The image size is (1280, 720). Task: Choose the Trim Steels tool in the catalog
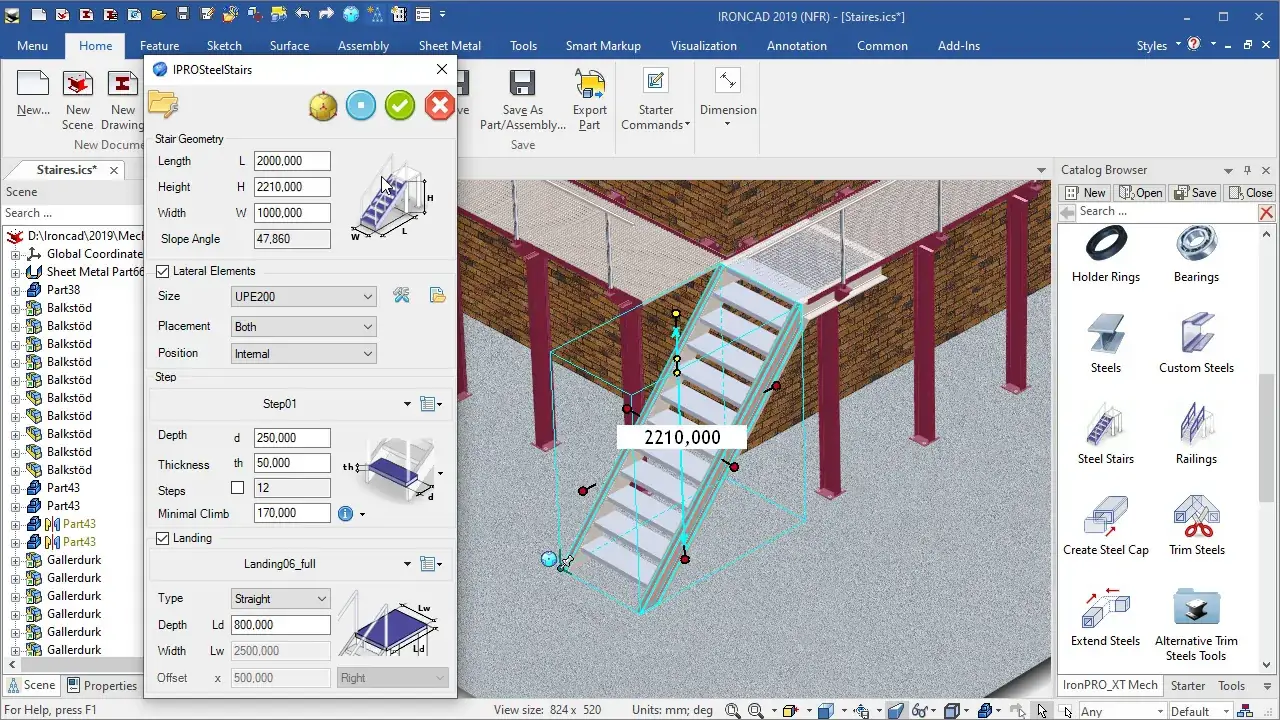coord(1196,526)
